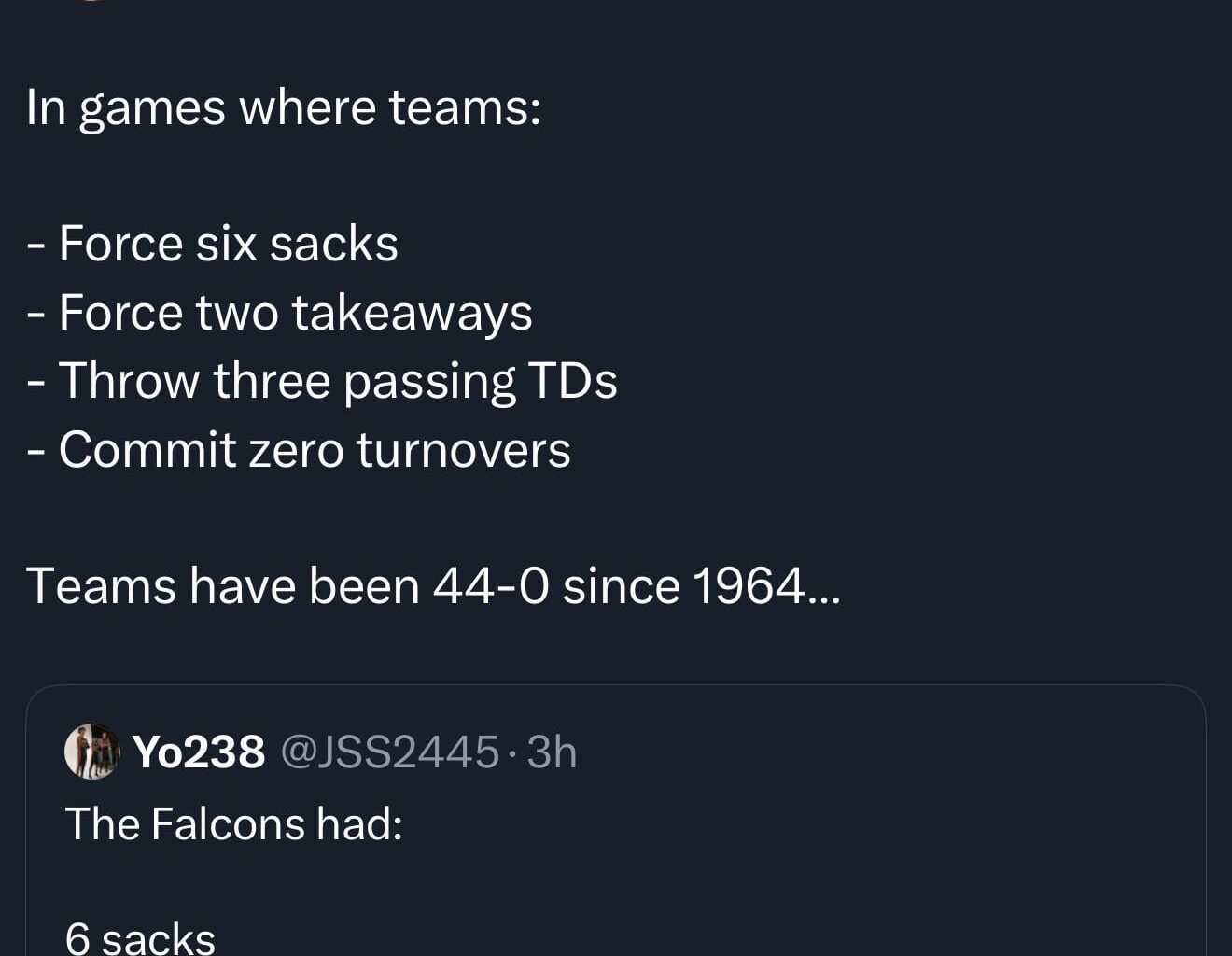Click the text 'The Falcons had:'

click(233, 823)
